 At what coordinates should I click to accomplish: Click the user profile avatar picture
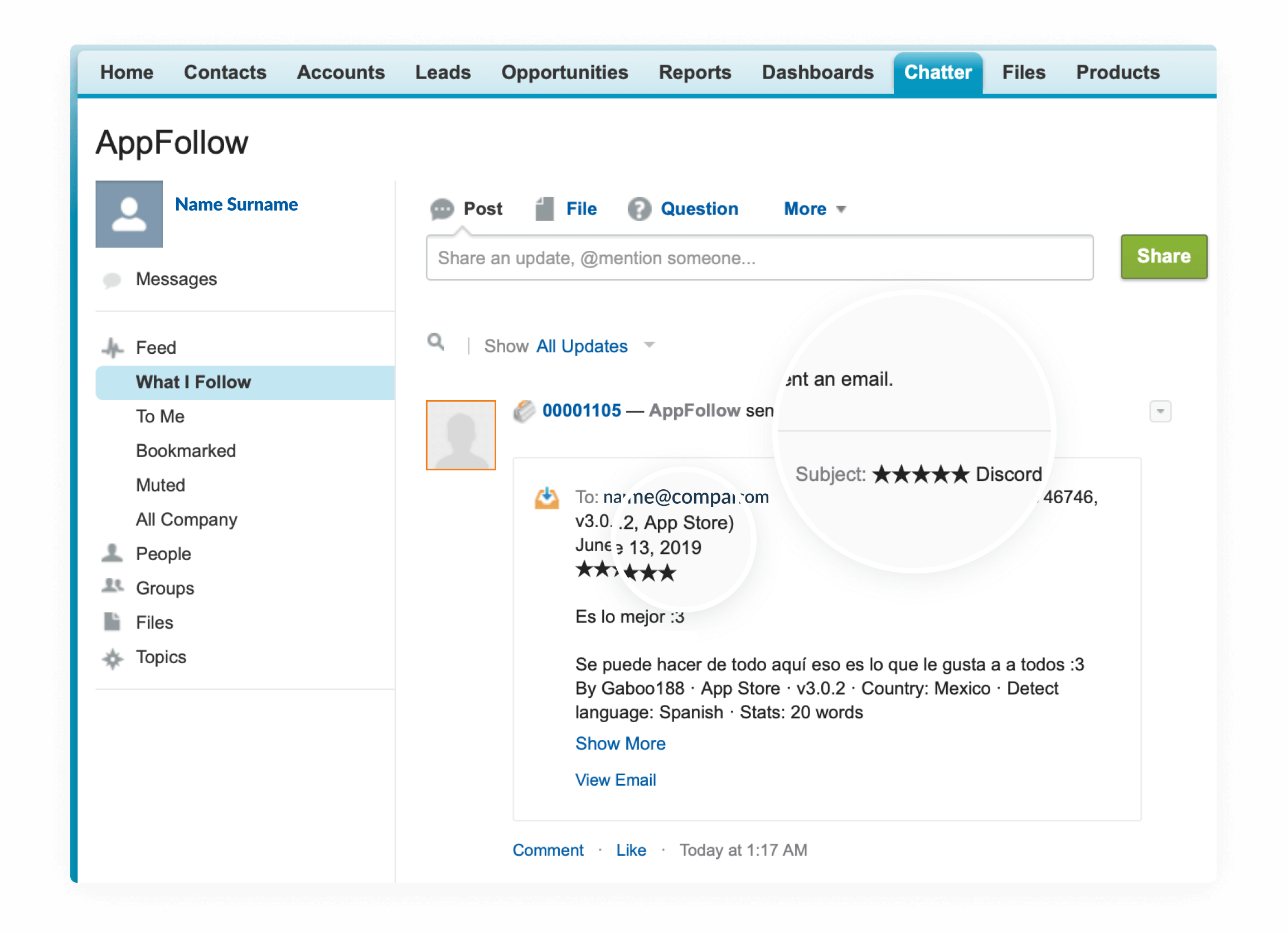129,214
